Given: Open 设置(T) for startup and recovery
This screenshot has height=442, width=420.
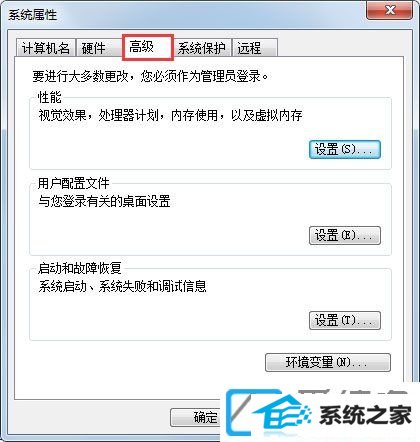Looking at the screenshot, I should 345,320.
